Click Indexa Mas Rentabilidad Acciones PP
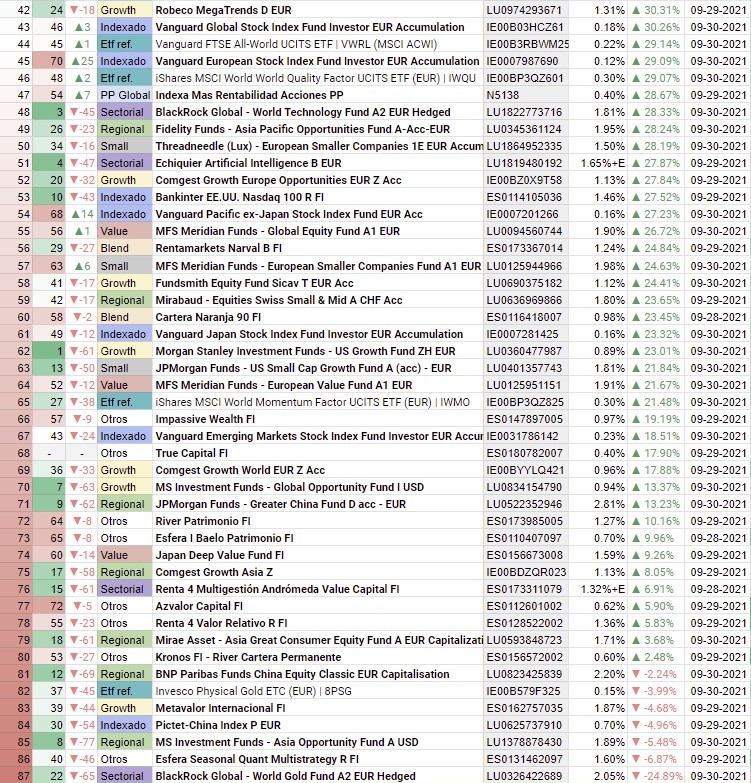 (x=249, y=95)
